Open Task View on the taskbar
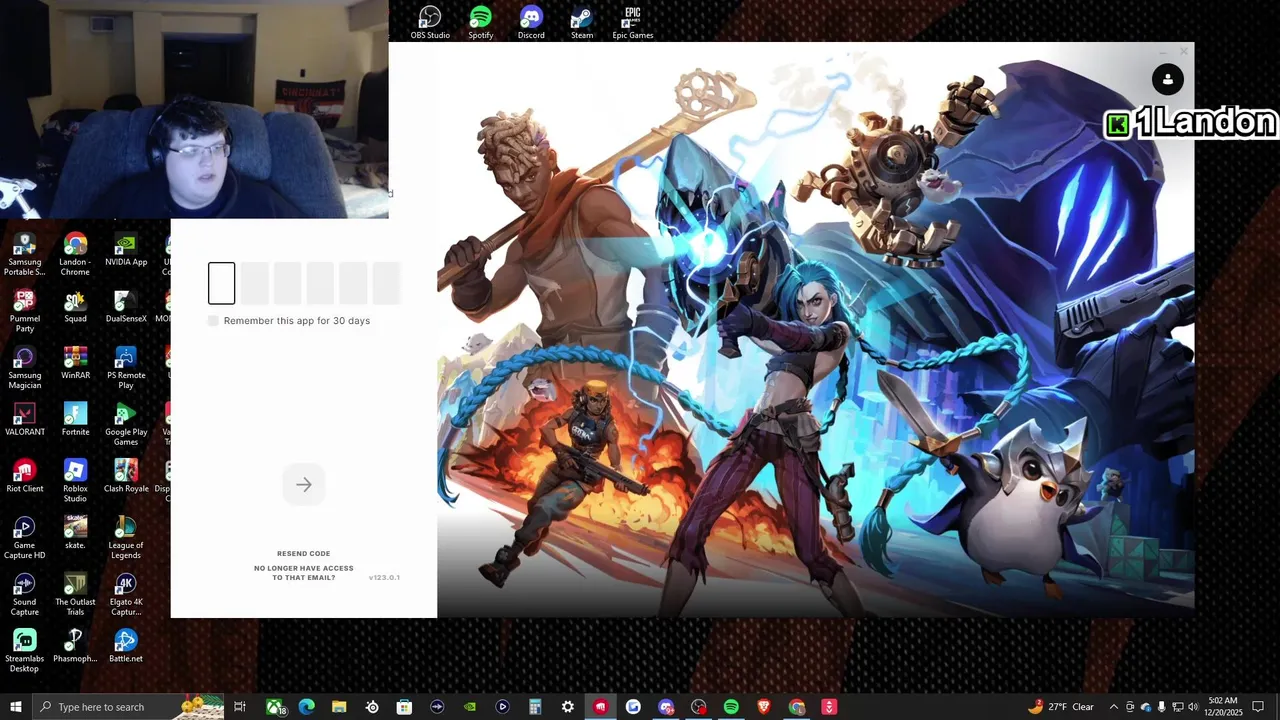This screenshot has height=720, width=1280. tap(240, 707)
